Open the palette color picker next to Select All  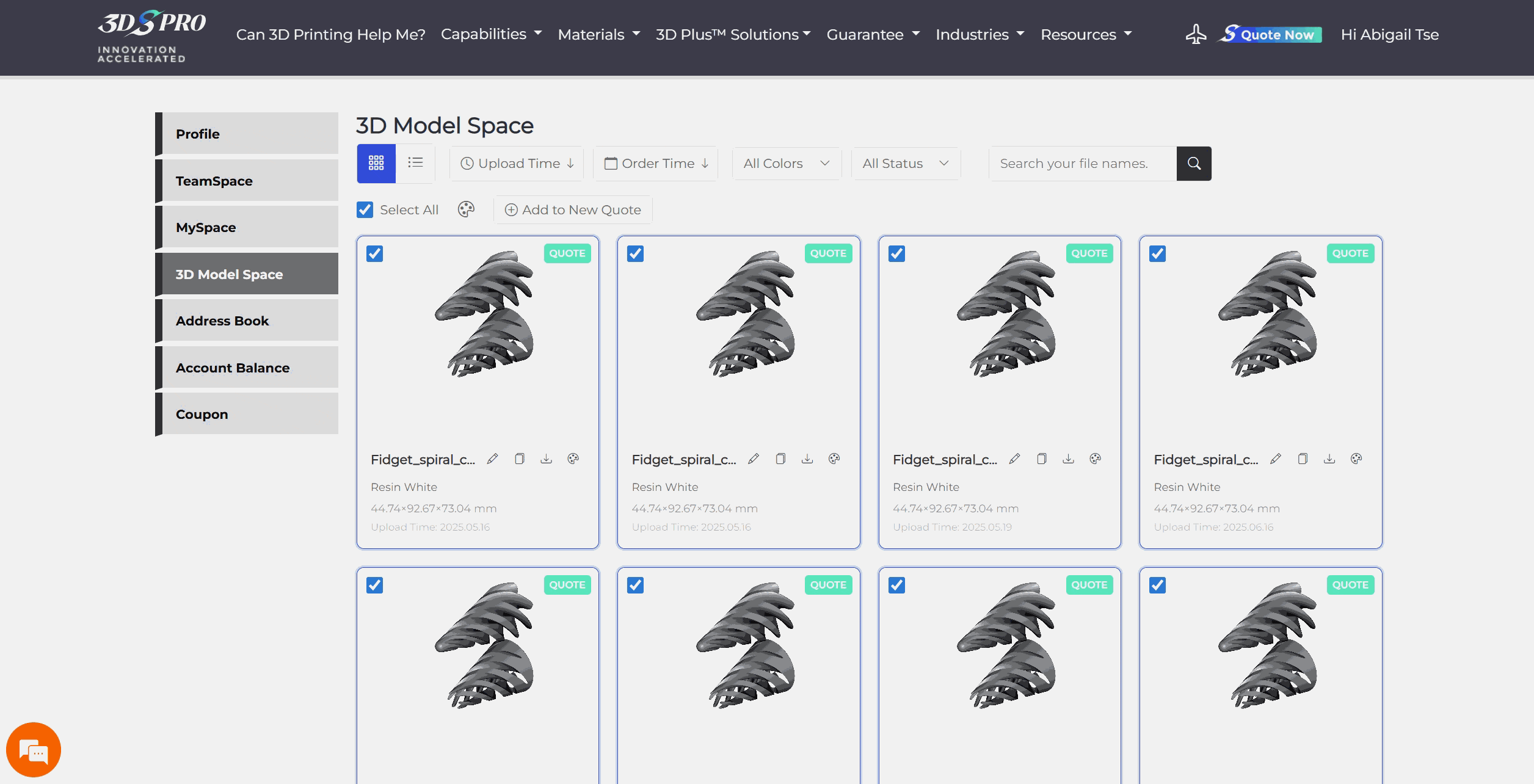(466, 209)
